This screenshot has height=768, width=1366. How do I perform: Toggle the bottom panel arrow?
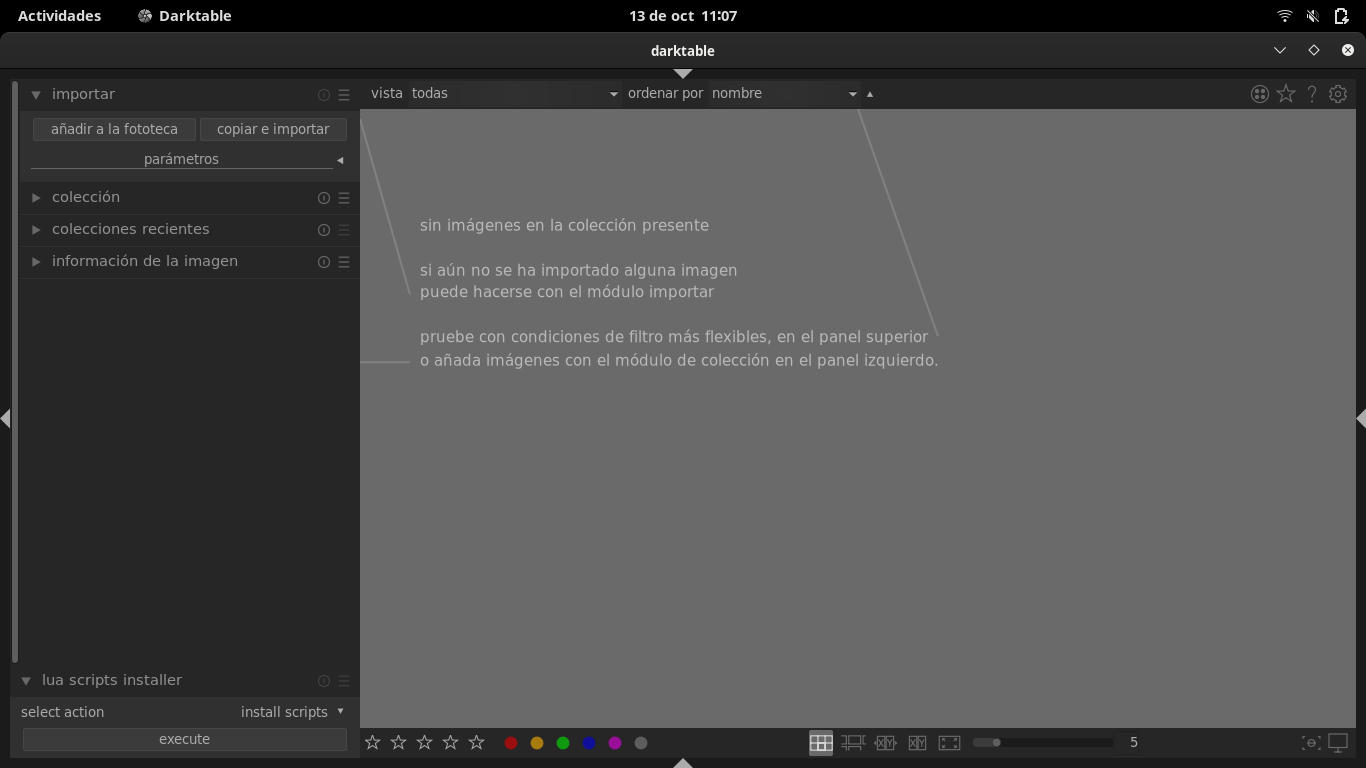683,763
